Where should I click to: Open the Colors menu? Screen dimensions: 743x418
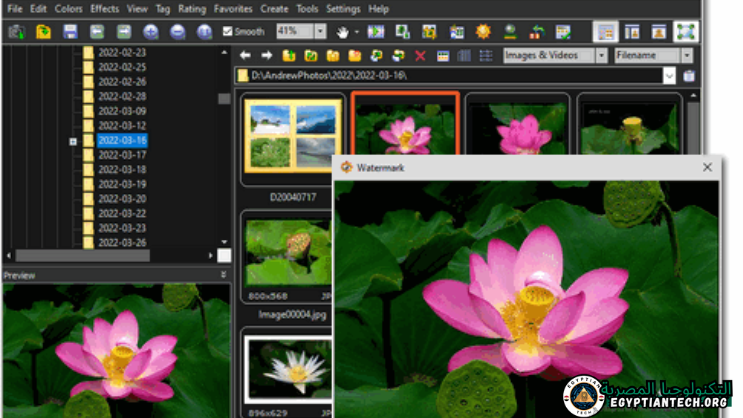coord(68,9)
